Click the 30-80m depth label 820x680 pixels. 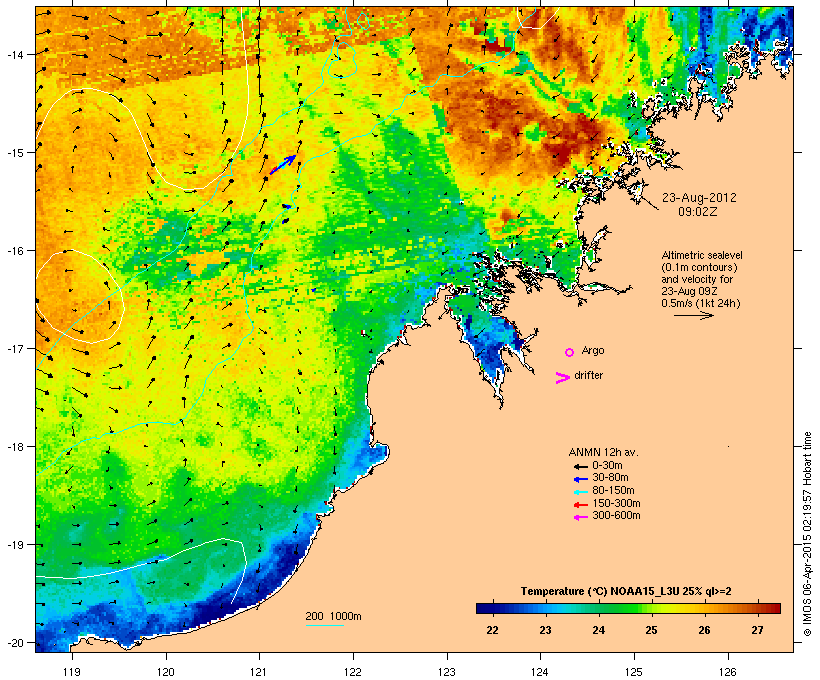[610, 478]
